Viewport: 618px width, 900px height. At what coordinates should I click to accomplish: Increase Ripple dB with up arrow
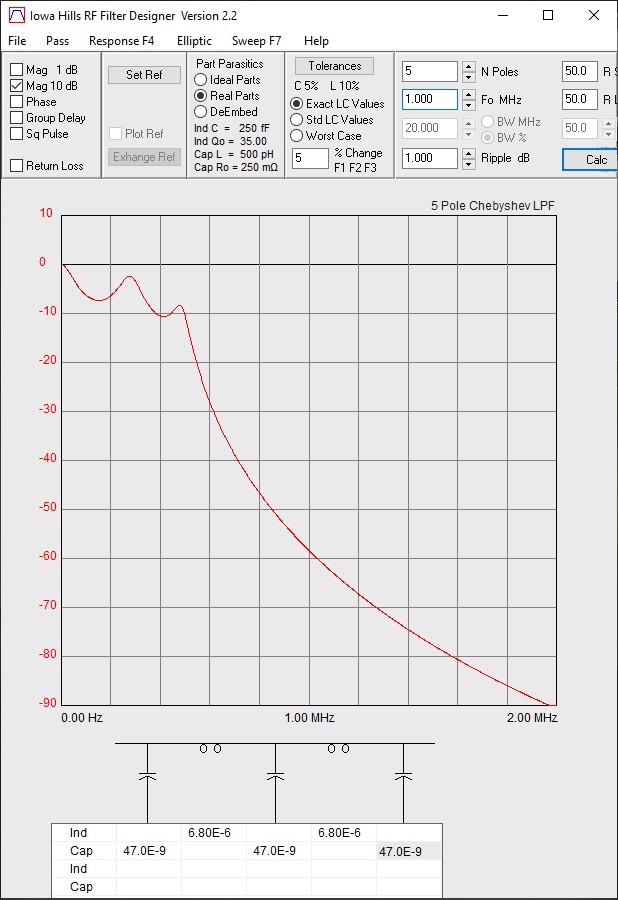point(469,153)
